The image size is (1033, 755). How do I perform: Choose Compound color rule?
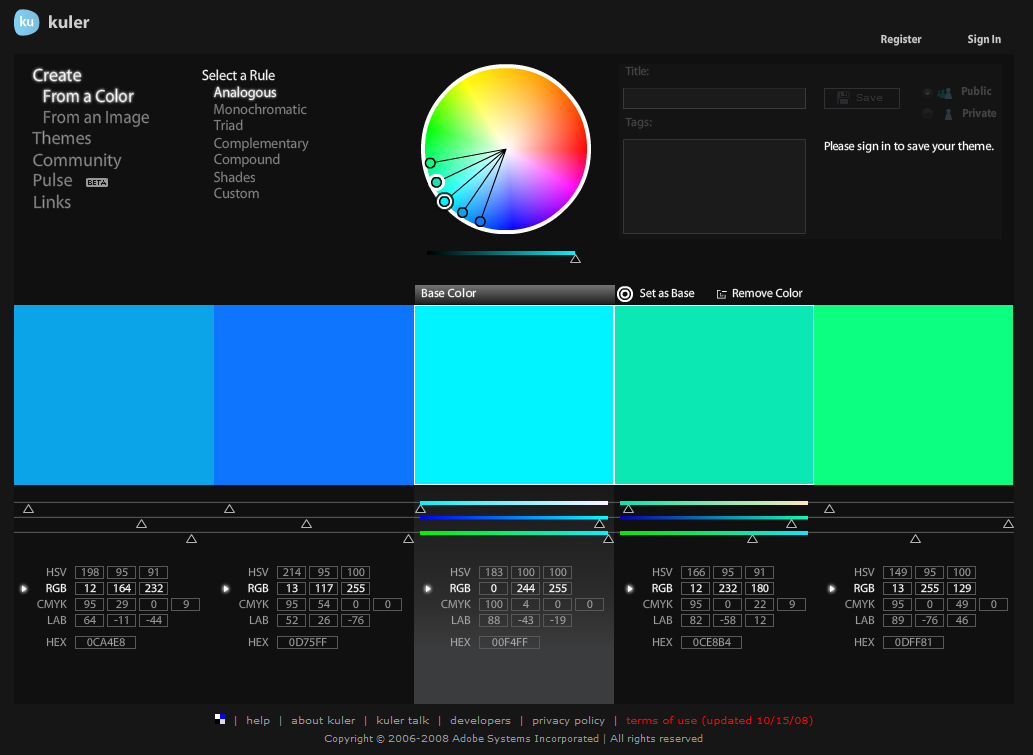point(246,159)
